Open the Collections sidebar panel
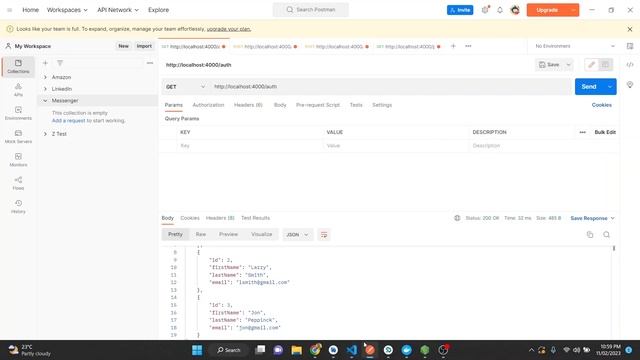 tap(18, 66)
